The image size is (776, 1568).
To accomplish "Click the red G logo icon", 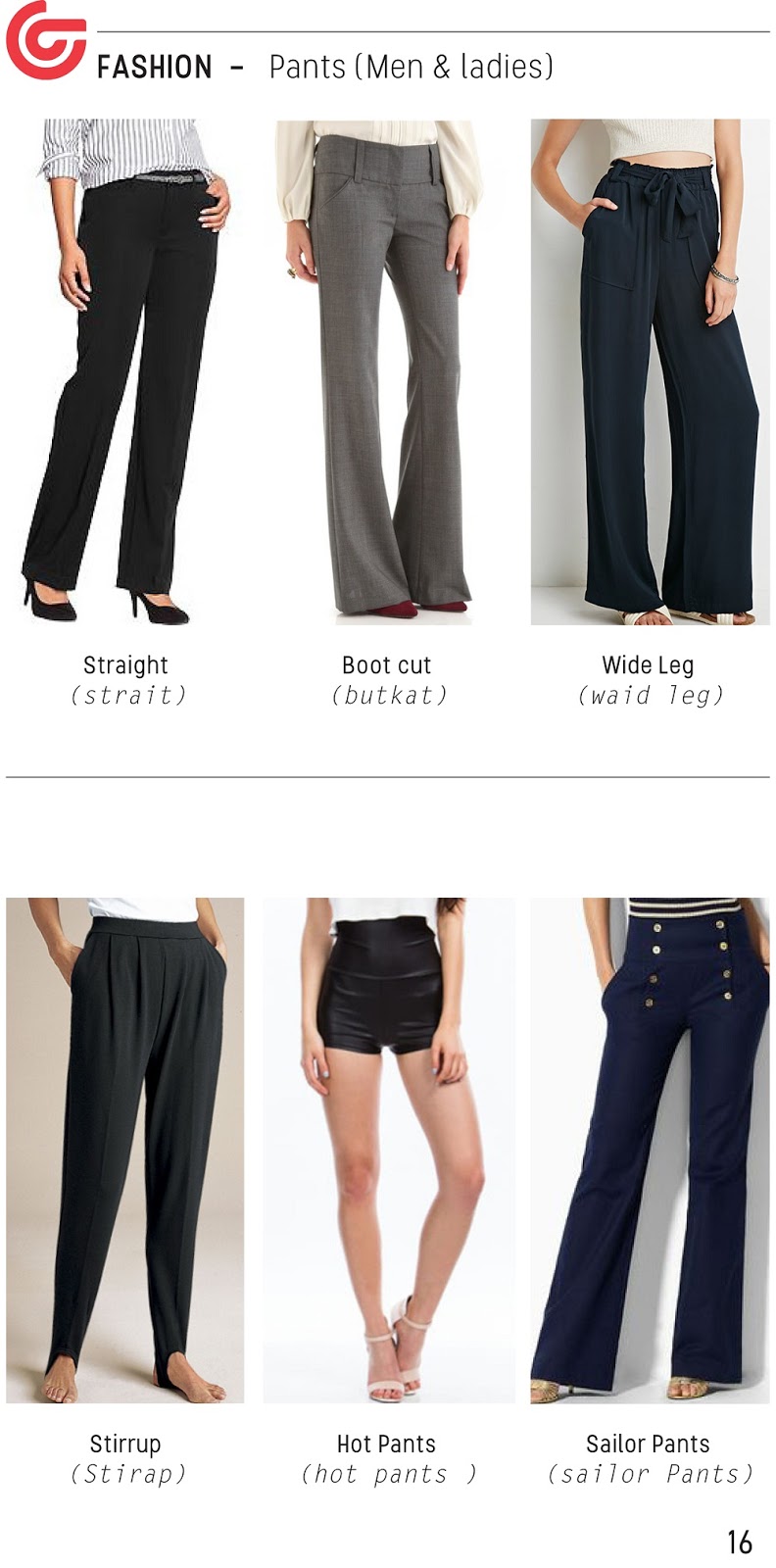I will [44, 39].
